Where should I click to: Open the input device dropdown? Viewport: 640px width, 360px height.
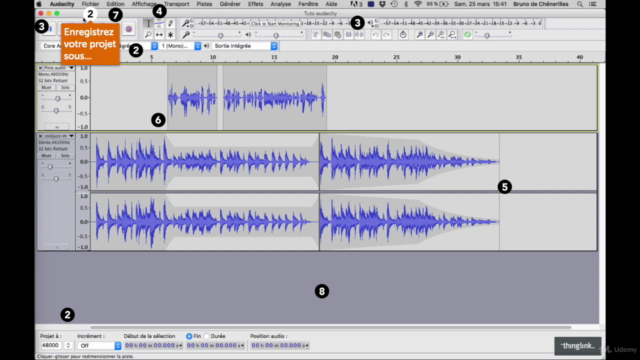154,46
